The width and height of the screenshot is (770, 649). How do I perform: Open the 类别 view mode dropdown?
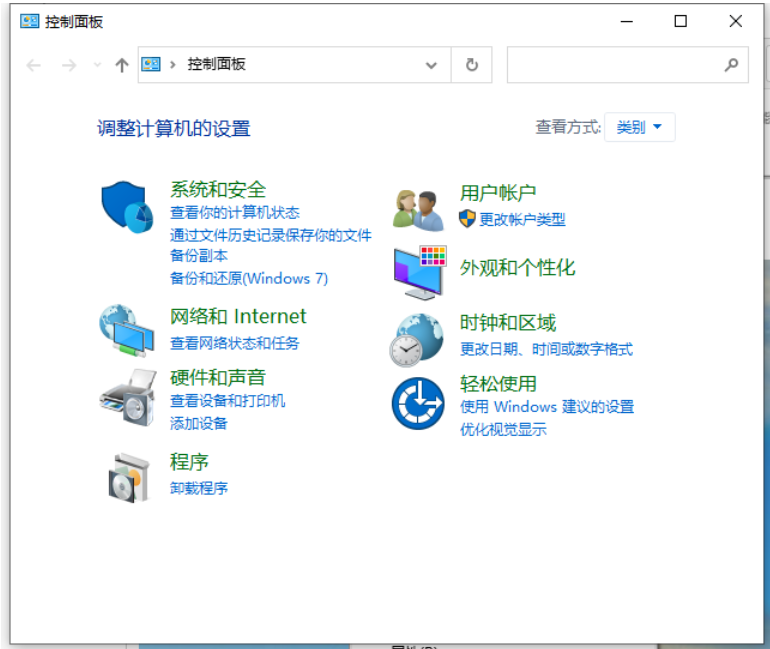pos(640,127)
